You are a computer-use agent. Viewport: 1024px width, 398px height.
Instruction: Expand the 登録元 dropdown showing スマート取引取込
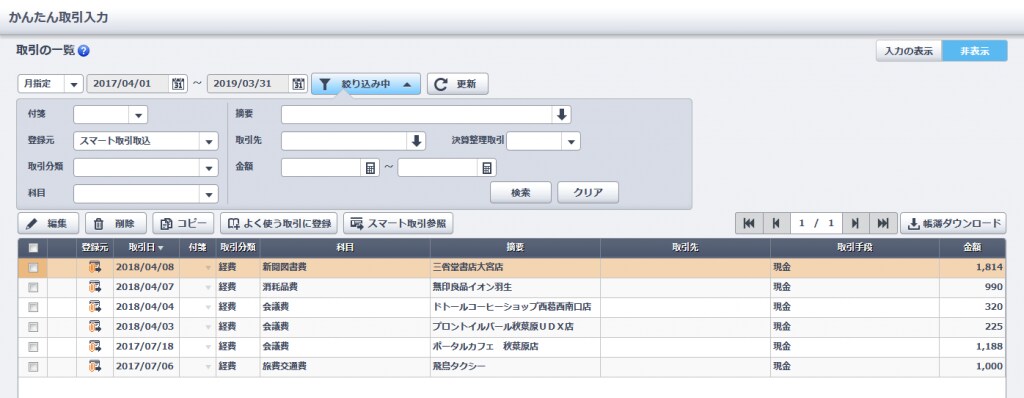tap(209, 141)
